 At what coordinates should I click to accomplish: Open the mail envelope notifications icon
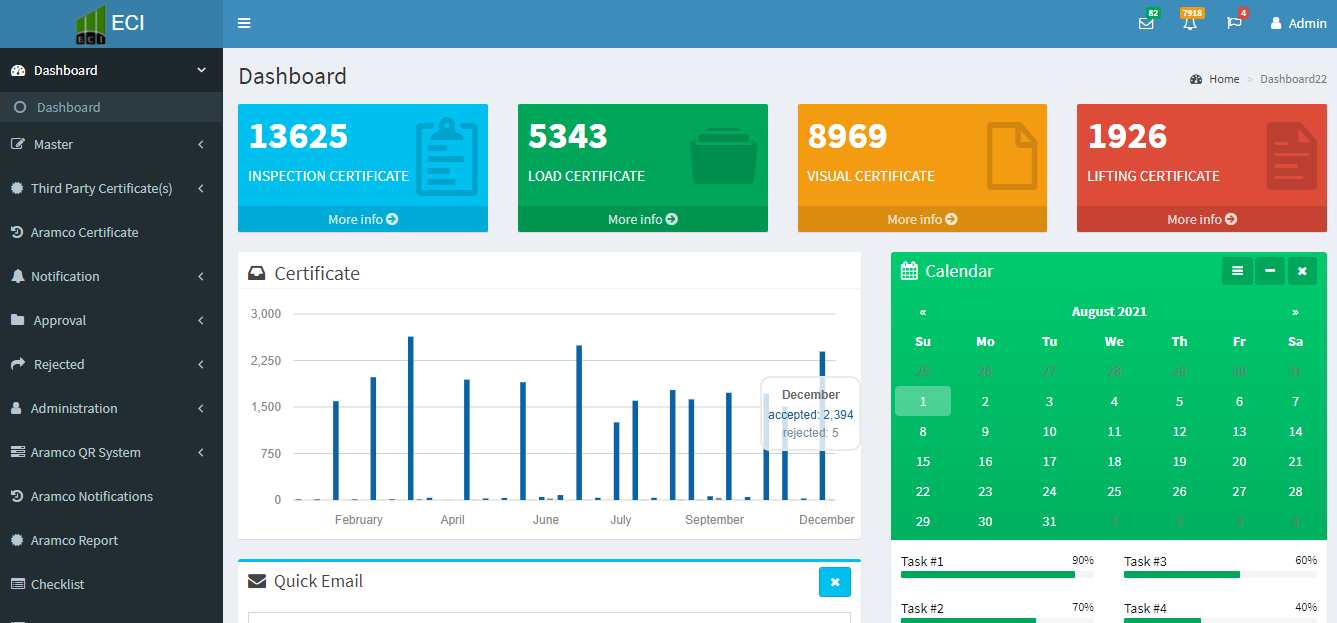tap(1146, 23)
